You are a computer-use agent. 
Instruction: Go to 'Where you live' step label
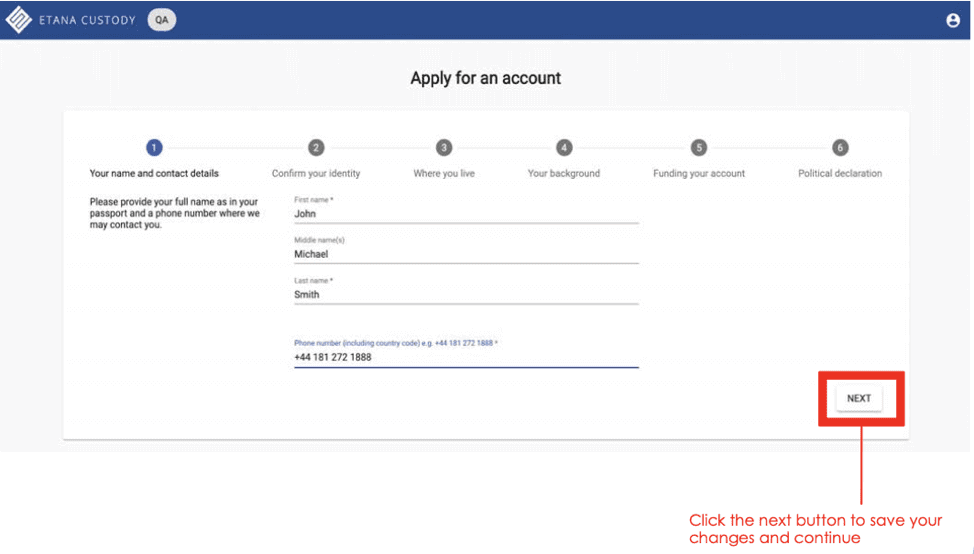[x=444, y=174]
